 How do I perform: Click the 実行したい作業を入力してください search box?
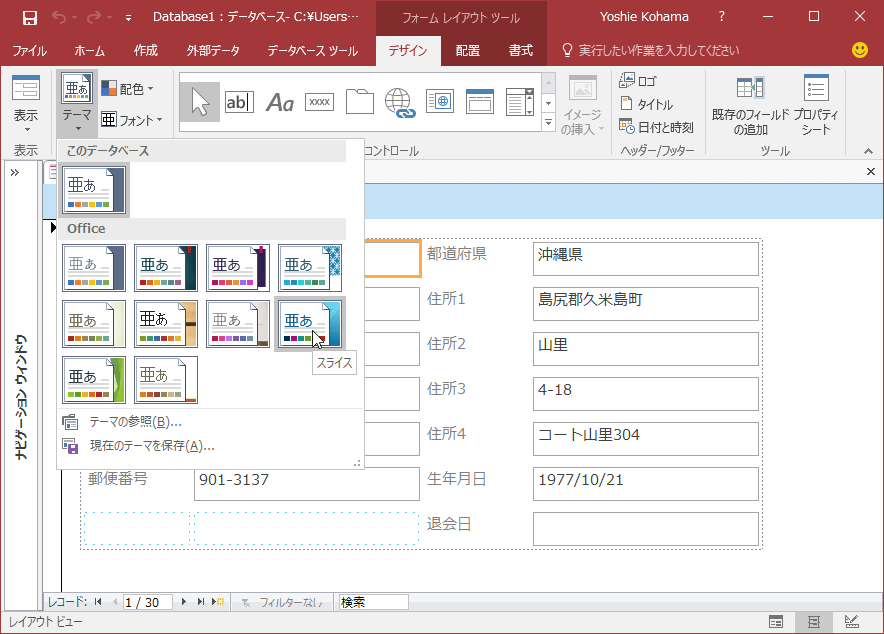tap(651, 51)
